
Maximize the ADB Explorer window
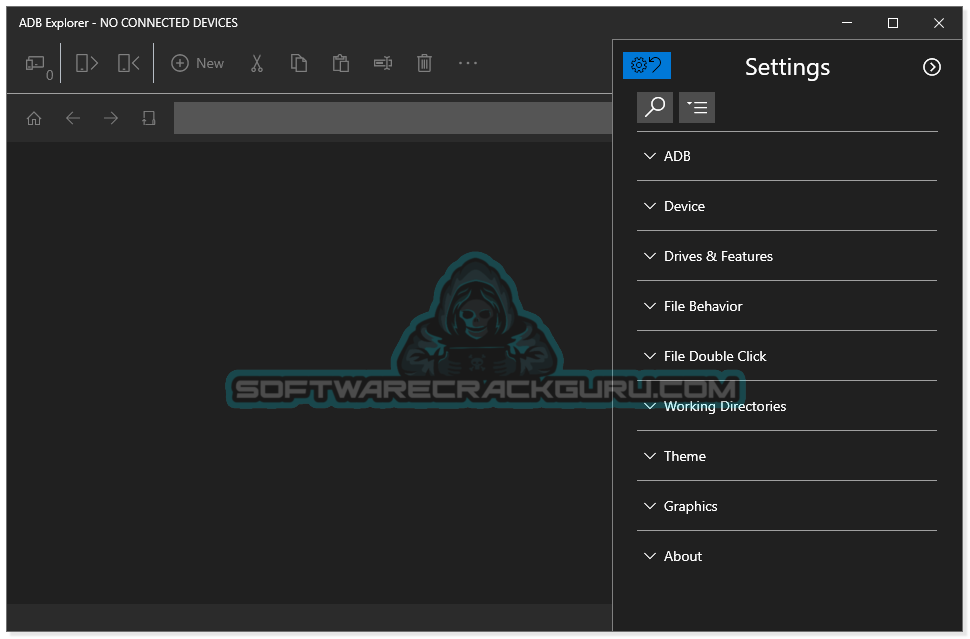tap(893, 23)
